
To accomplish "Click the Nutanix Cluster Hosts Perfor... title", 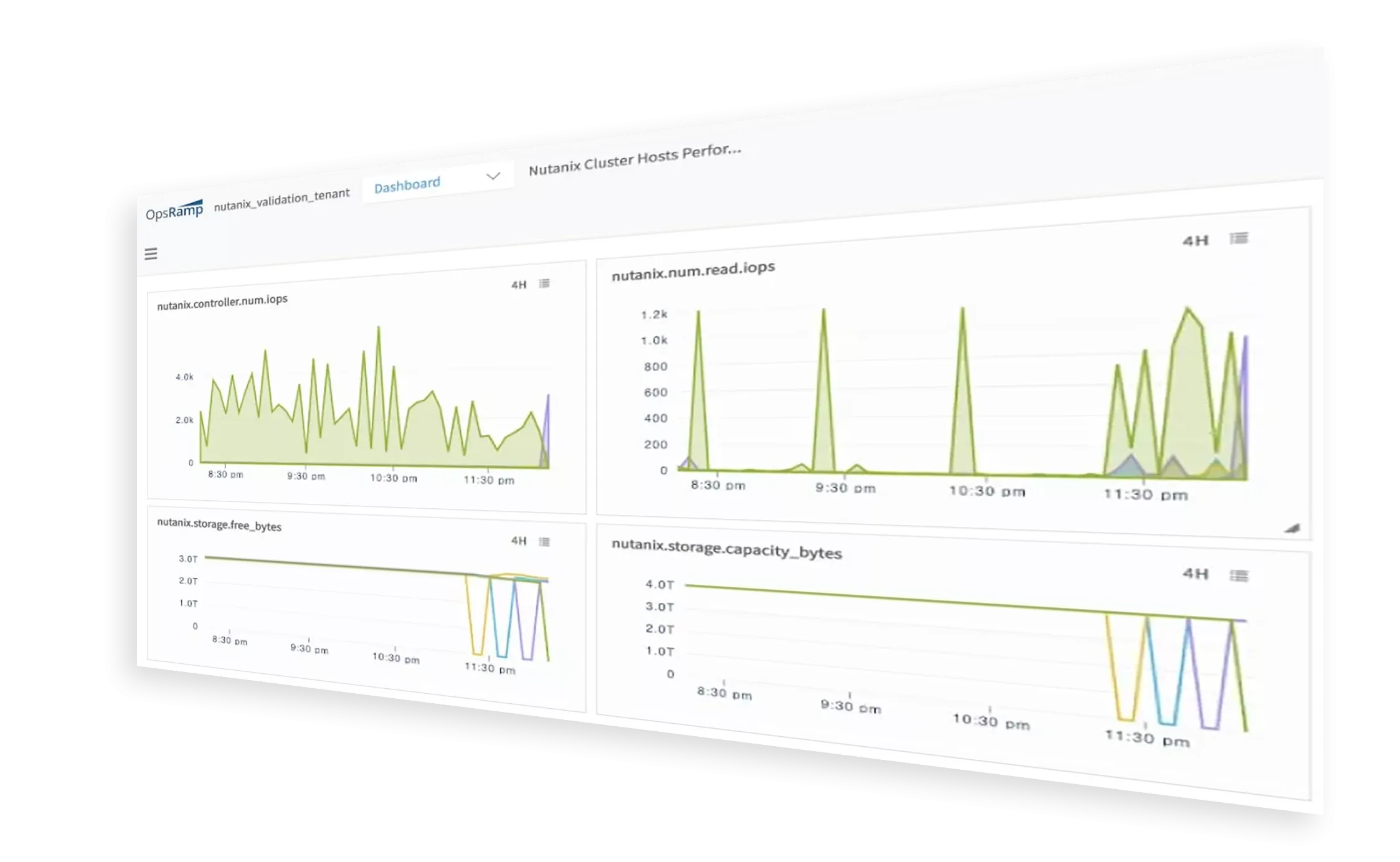I will tap(635, 159).
